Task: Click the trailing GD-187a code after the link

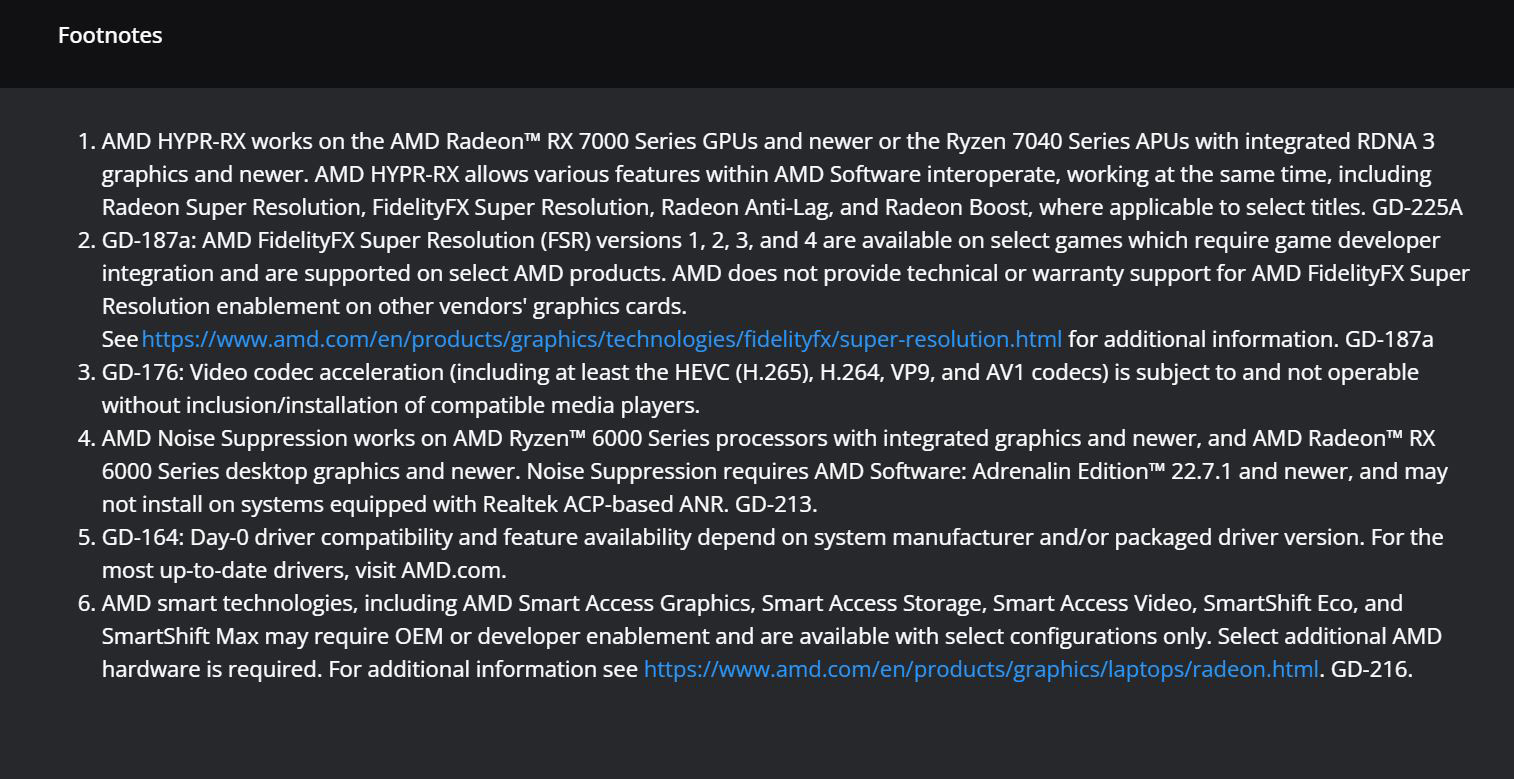Action: pyautogui.click(x=1389, y=339)
